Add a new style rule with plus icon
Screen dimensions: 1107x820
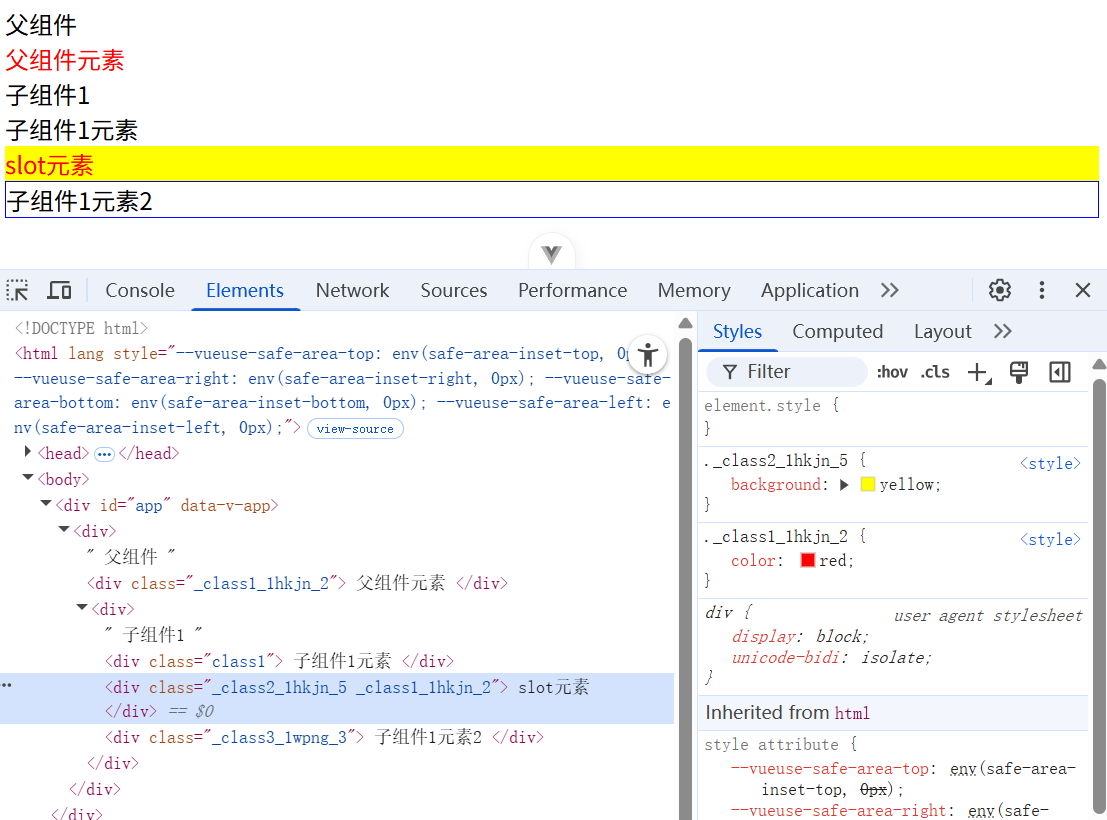pos(977,372)
